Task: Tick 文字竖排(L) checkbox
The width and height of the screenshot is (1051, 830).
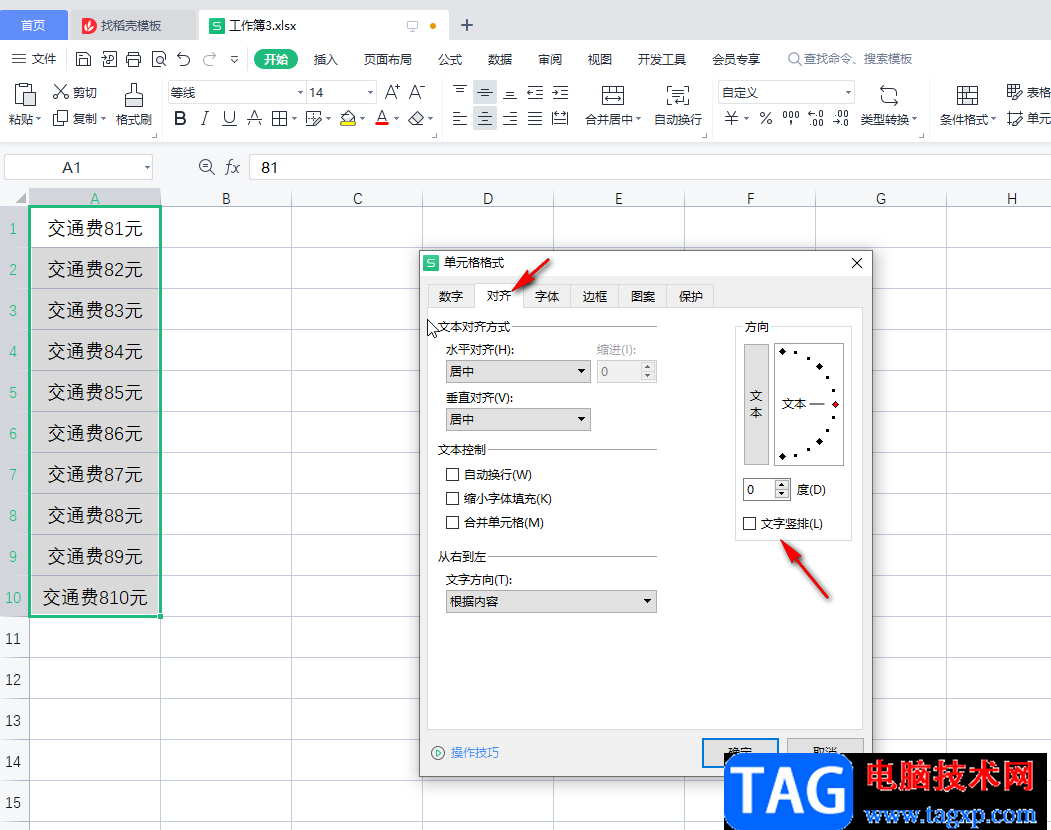Action: point(749,524)
